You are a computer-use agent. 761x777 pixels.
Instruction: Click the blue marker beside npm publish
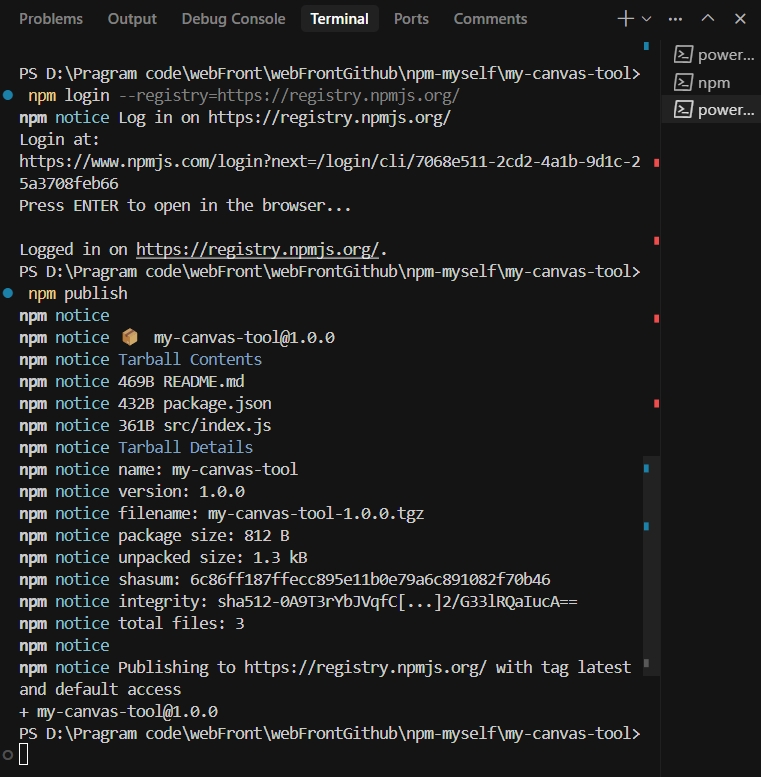tap(8, 294)
